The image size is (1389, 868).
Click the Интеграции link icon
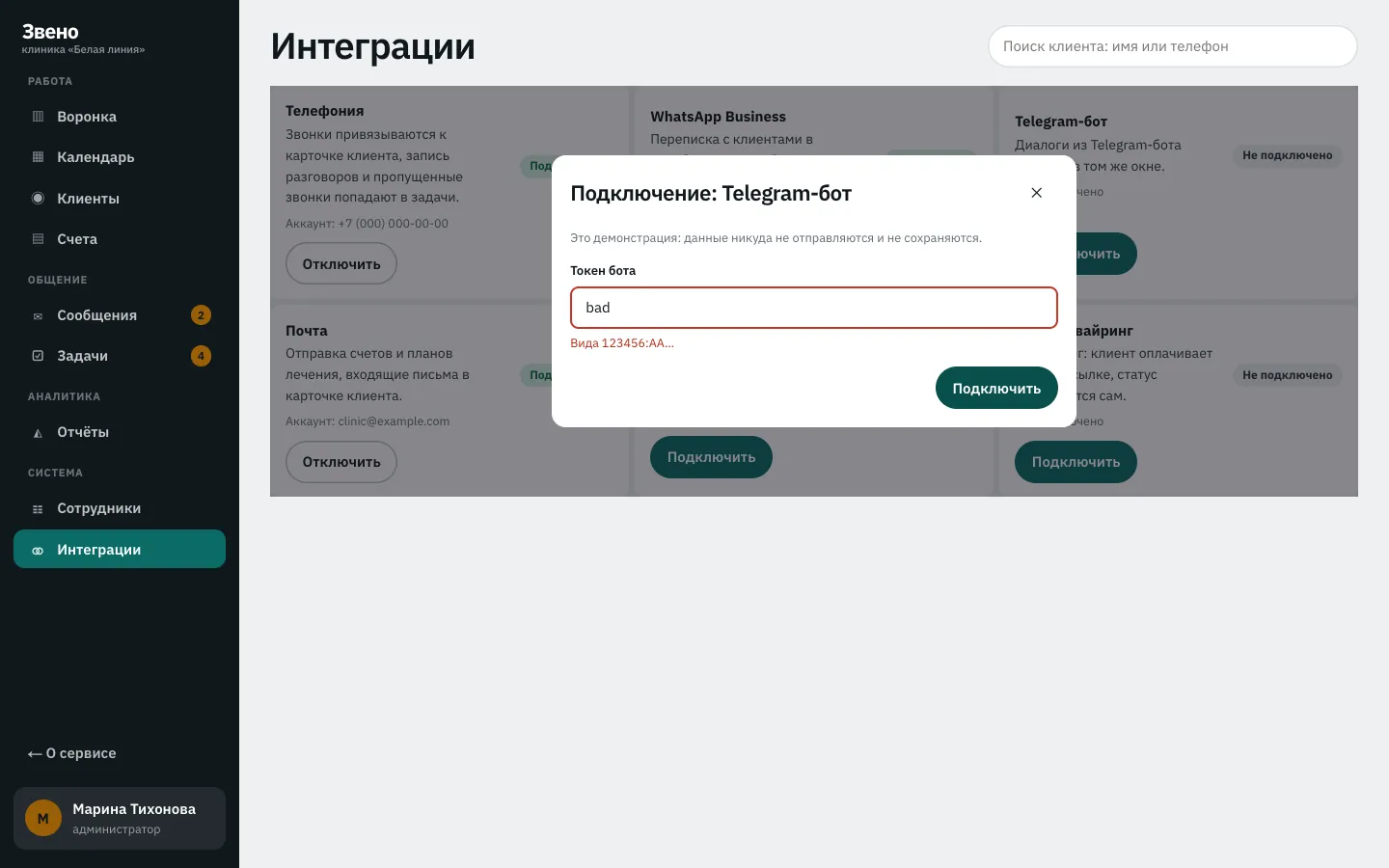[x=38, y=550]
